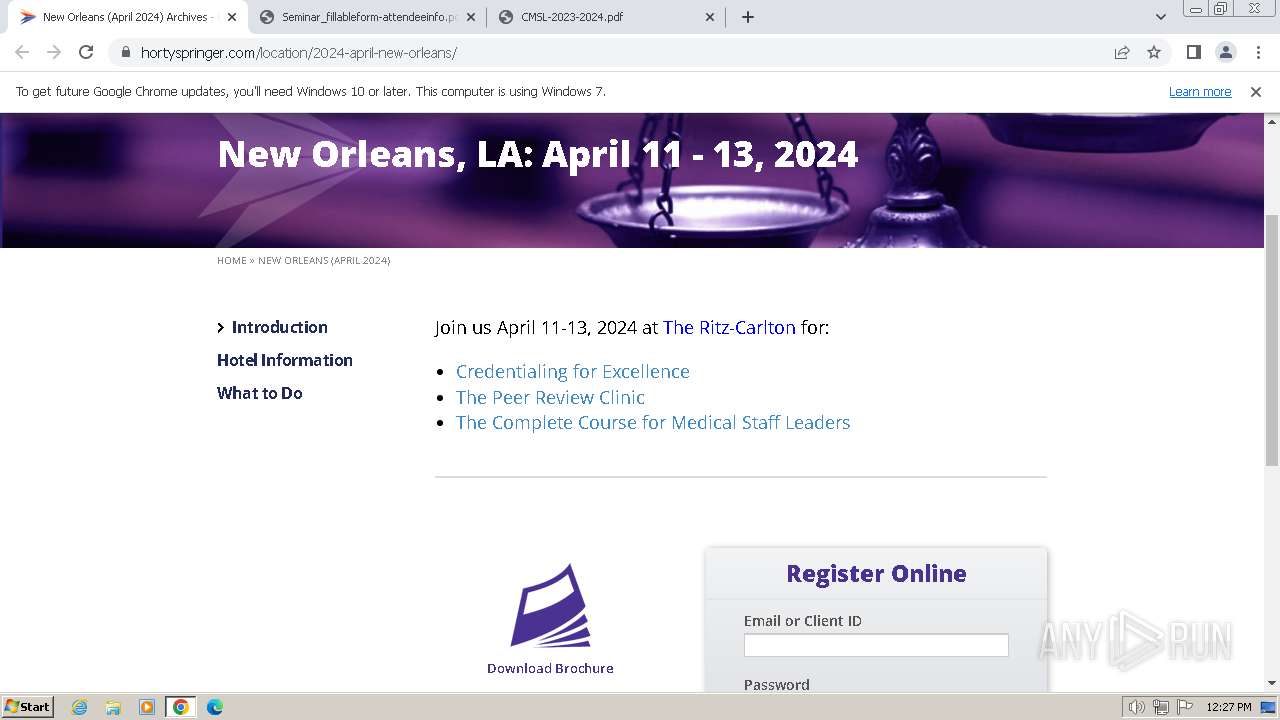
Task: Click the 12:27 PM system clock
Action: pyautogui.click(x=1229, y=707)
